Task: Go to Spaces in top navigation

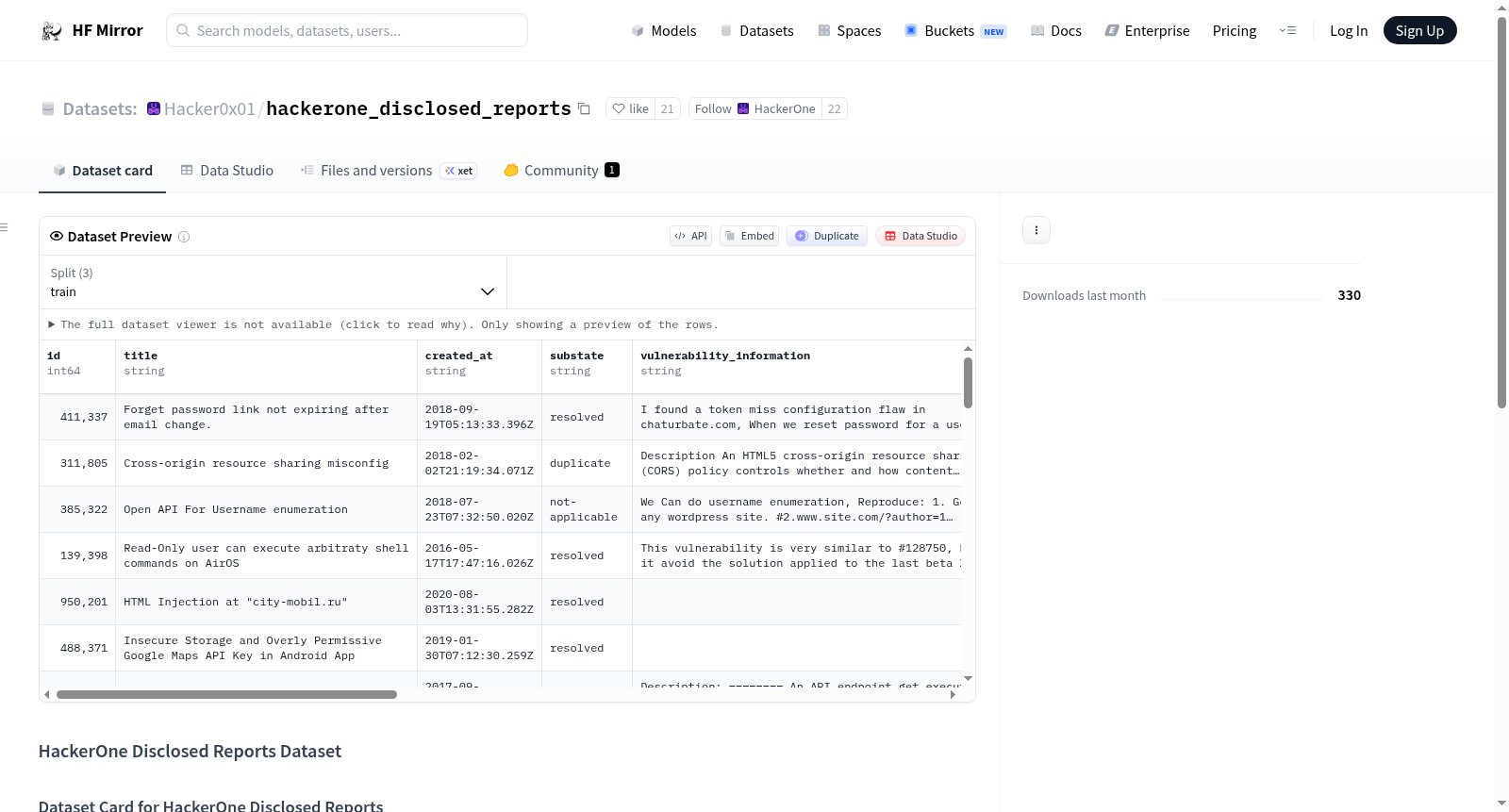Action: click(849, 31)
